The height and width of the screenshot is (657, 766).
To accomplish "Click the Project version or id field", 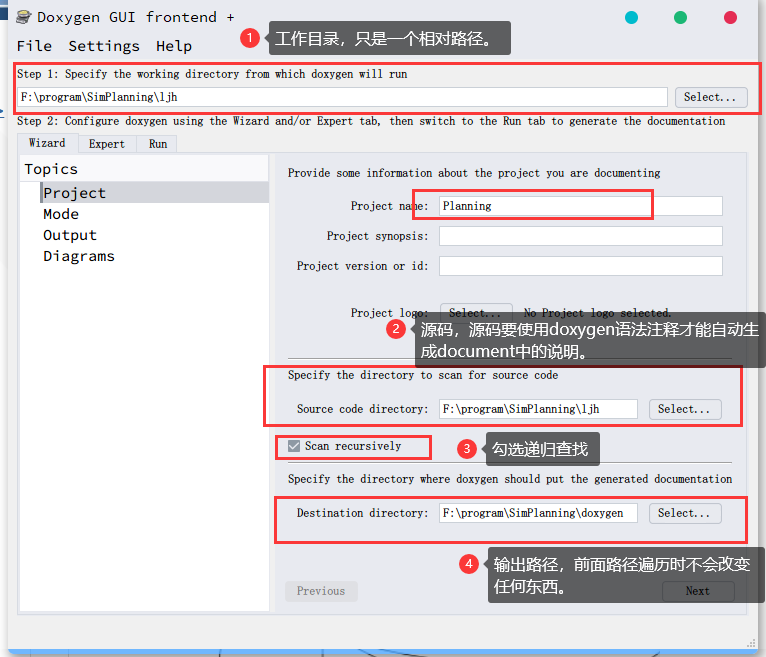I will click(581, 266).
